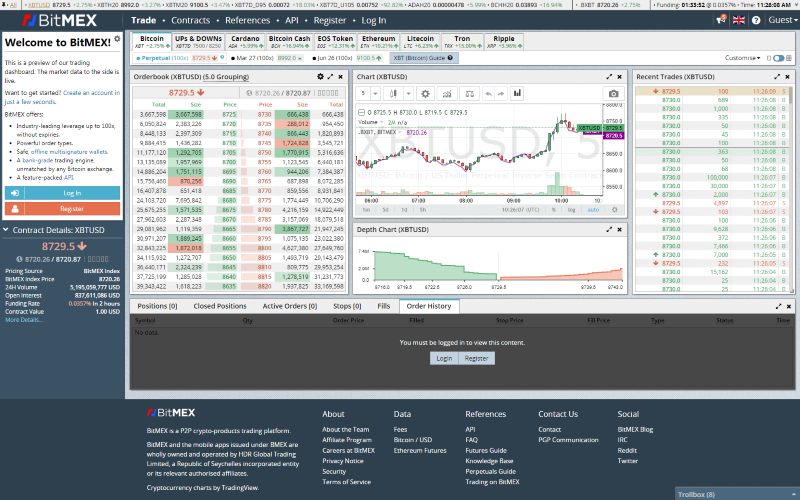800x500 pixels.
Task: Open the Fees link in footer
Action: (x=400, y=430)
